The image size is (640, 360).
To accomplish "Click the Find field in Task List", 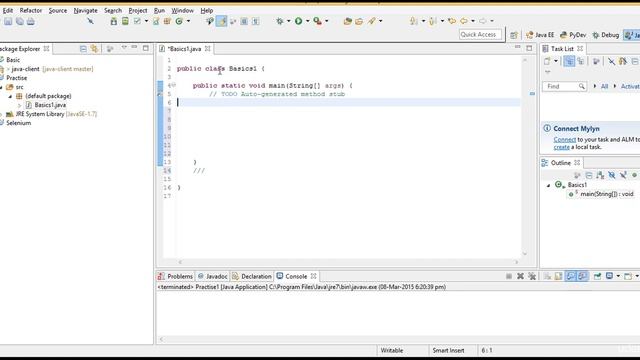I will click(564, 87).
